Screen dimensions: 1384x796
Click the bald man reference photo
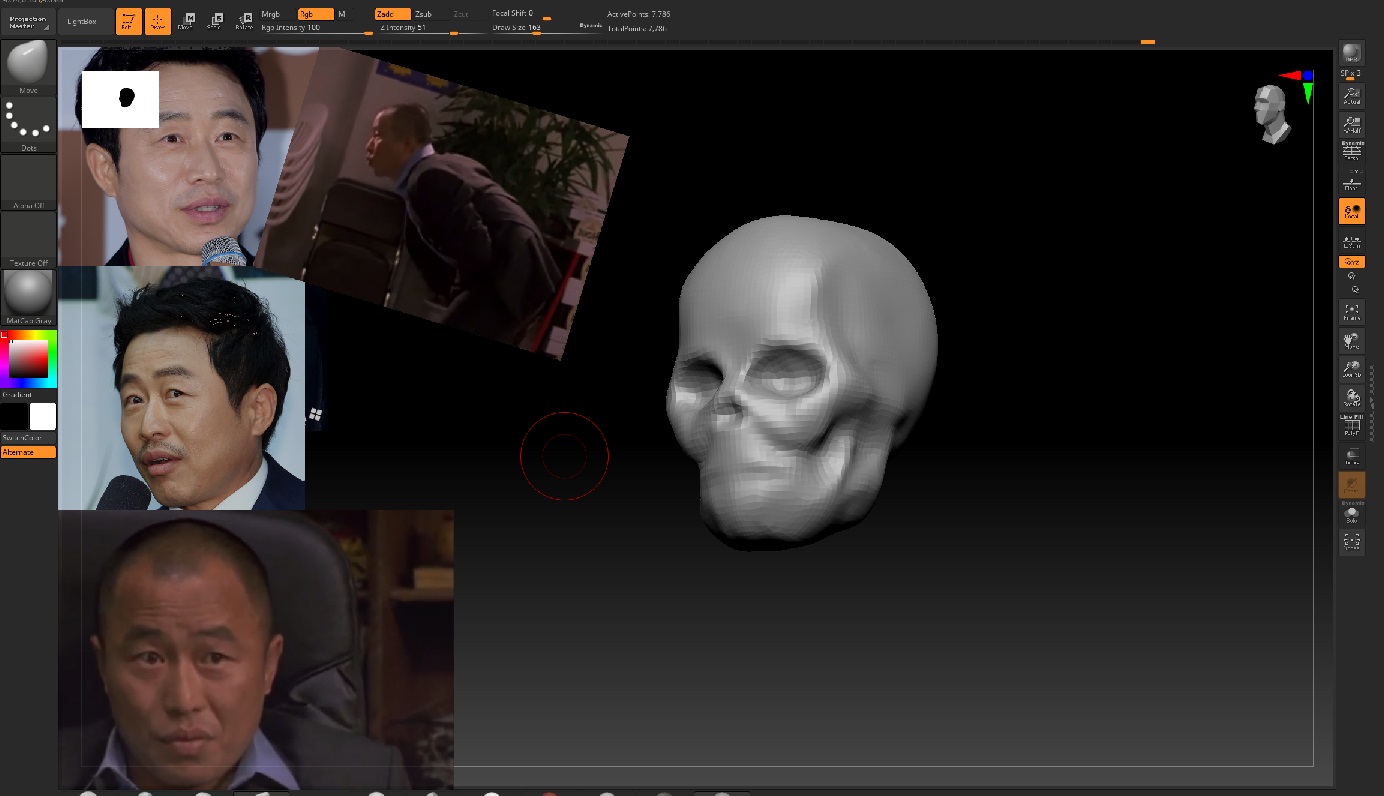(x=256, y=650)
